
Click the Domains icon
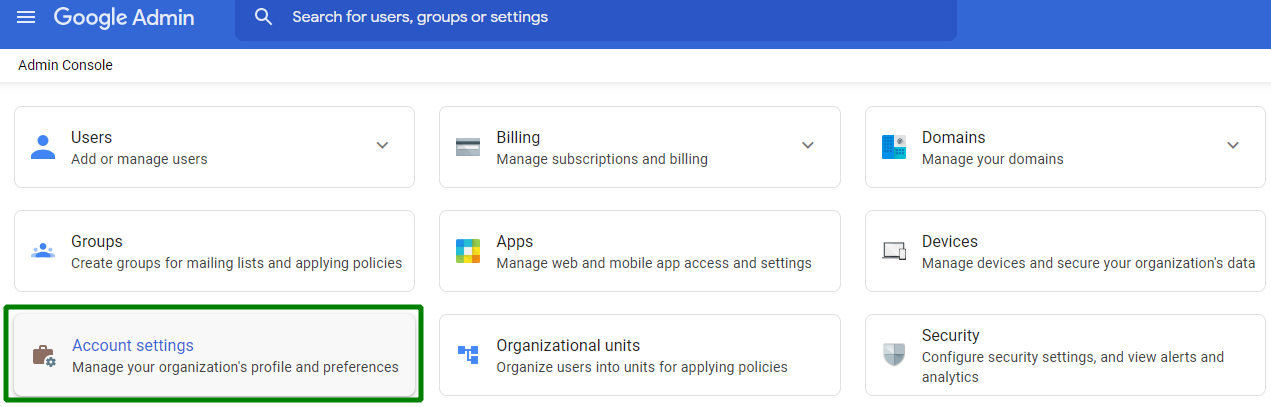coord(893,147)
